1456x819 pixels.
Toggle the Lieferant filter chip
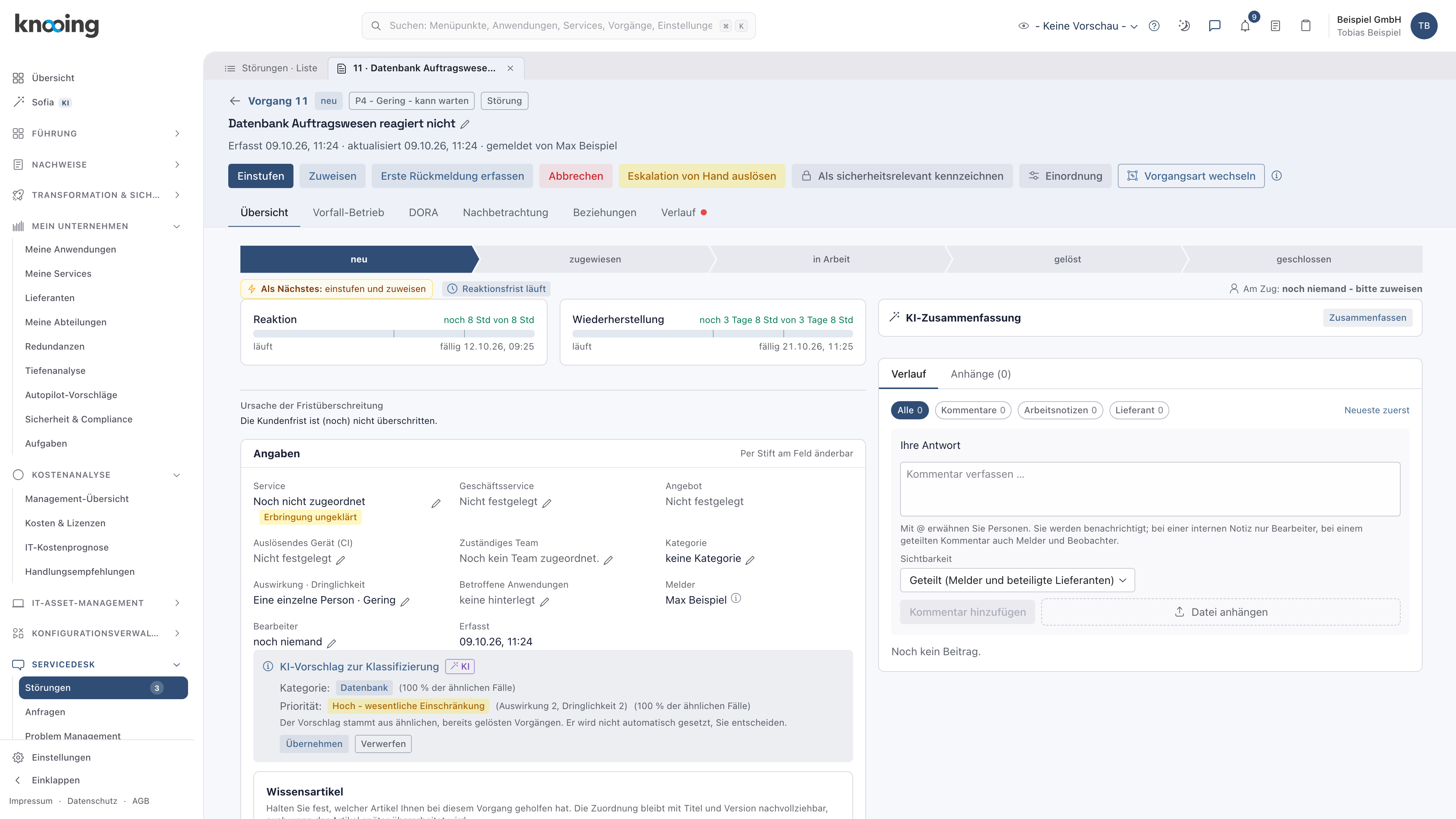click(1139, 410)
